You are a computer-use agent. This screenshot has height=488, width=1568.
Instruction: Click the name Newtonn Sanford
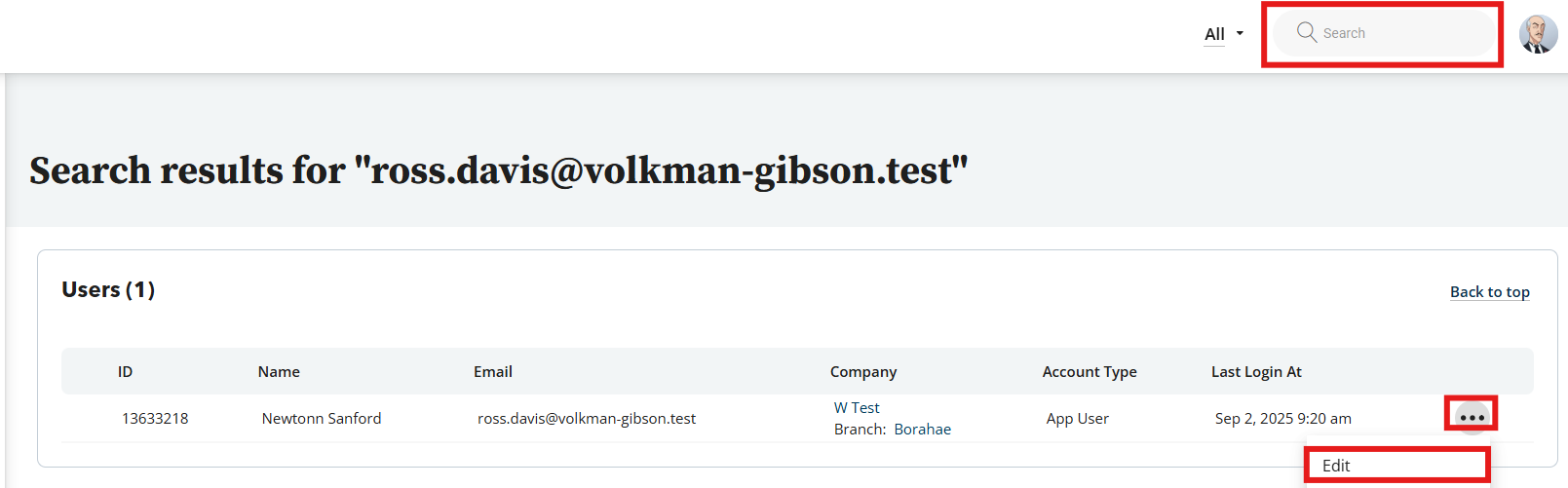[x=322, y=418]
